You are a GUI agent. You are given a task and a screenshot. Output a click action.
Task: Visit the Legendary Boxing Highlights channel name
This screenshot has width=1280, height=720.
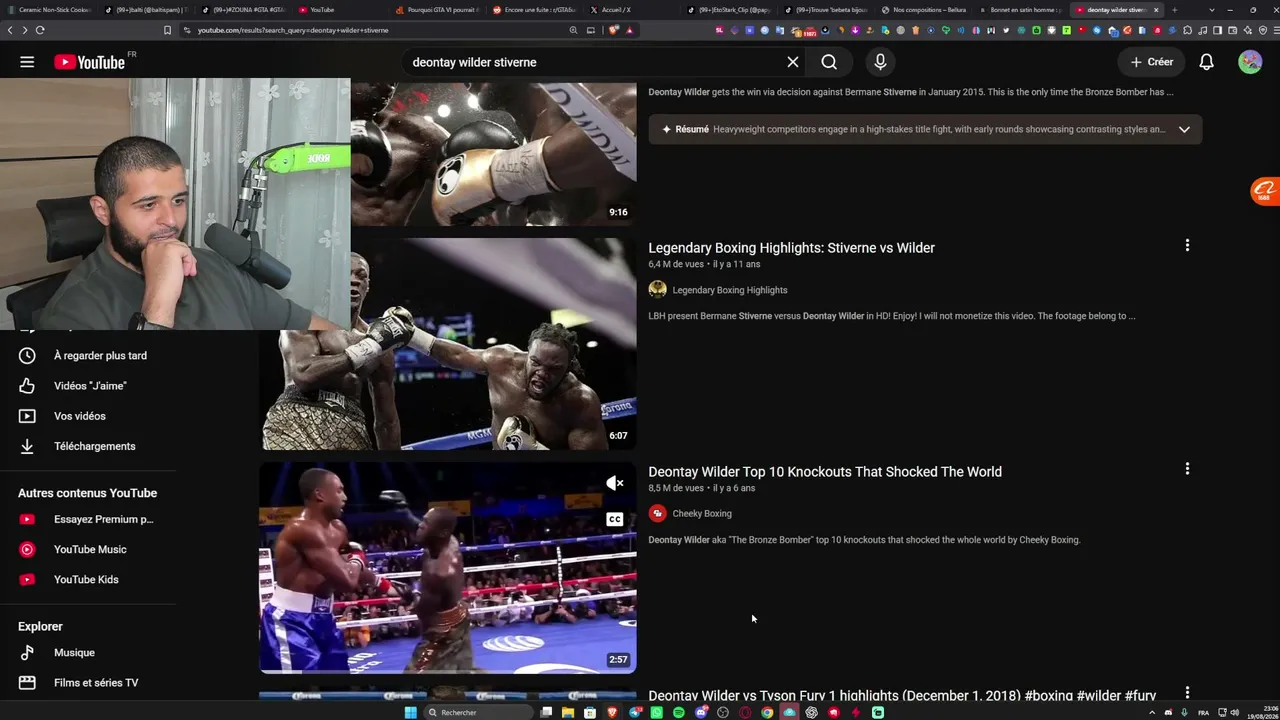pos(730,290)
